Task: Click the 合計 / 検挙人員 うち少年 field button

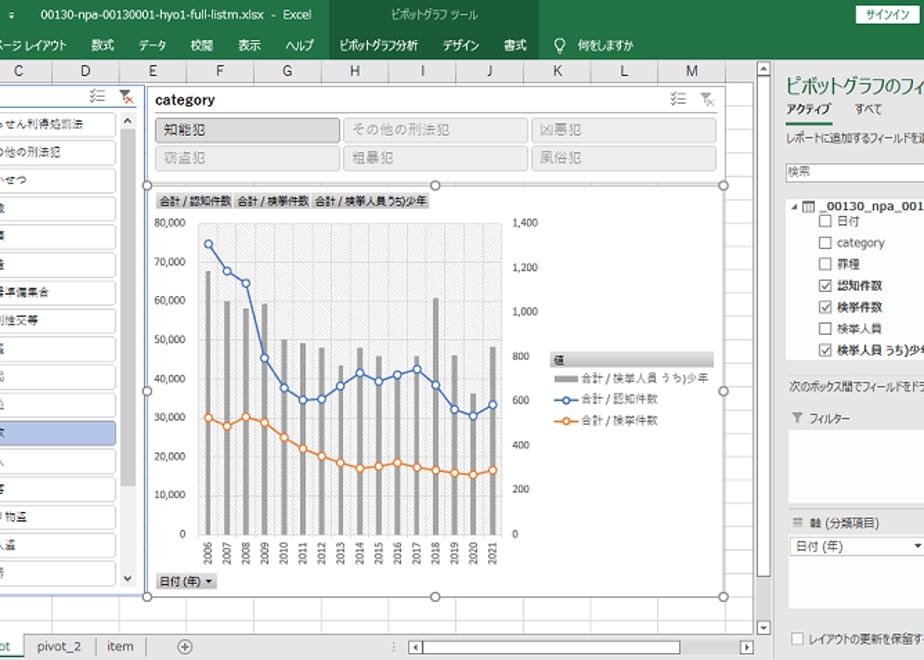Action: pyautogui.click(x=371, y=202)
